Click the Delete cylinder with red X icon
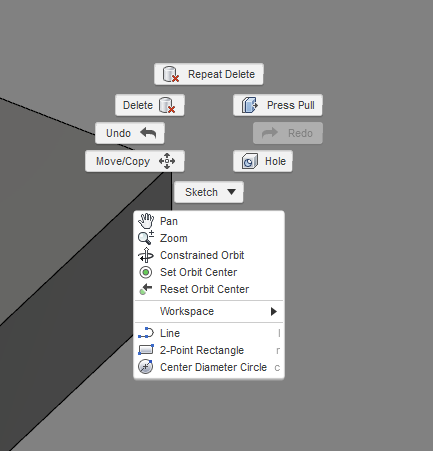This screenshot has width=433, height=451. click(x=167, y=105)
